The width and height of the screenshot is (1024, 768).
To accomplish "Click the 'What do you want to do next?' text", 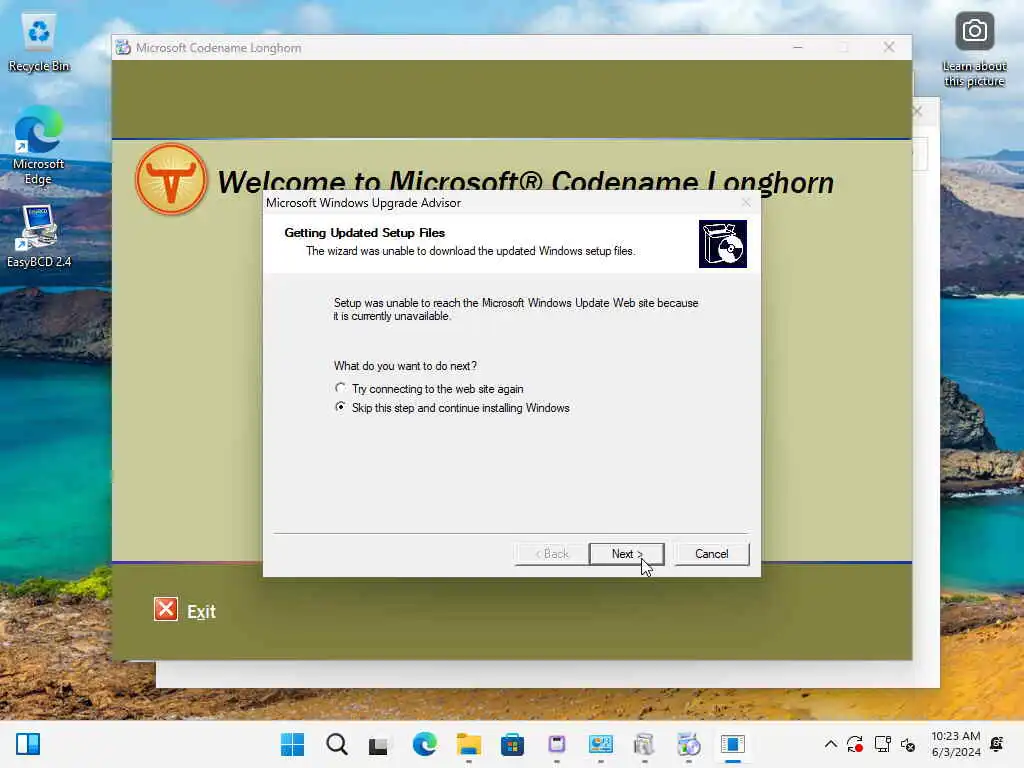I will [405, 366].
